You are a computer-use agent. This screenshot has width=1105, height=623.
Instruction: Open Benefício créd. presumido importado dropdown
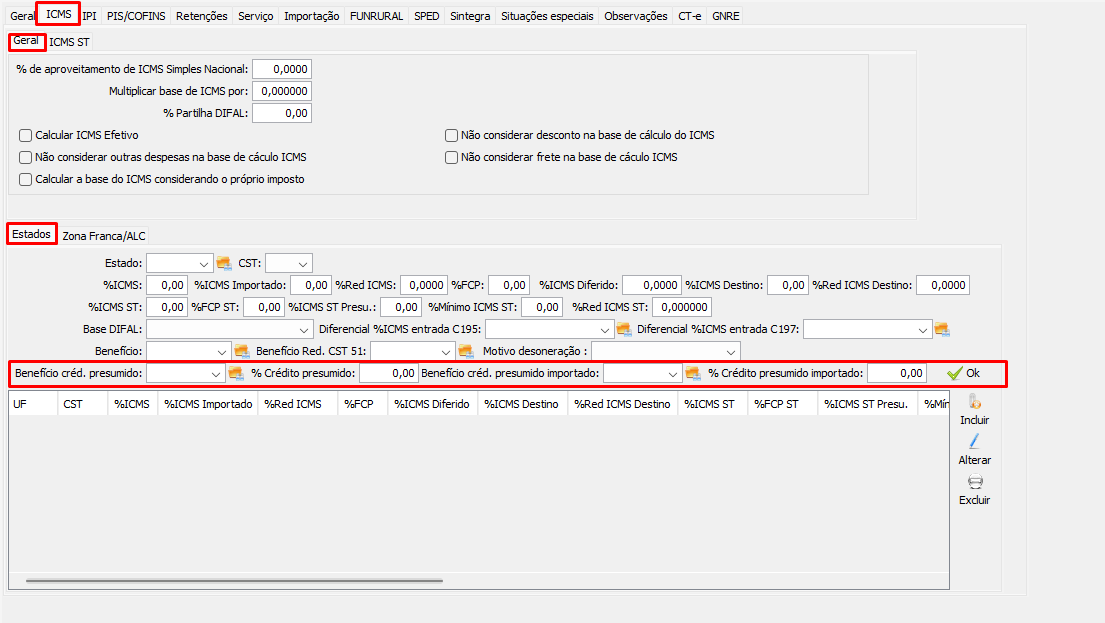643,374
